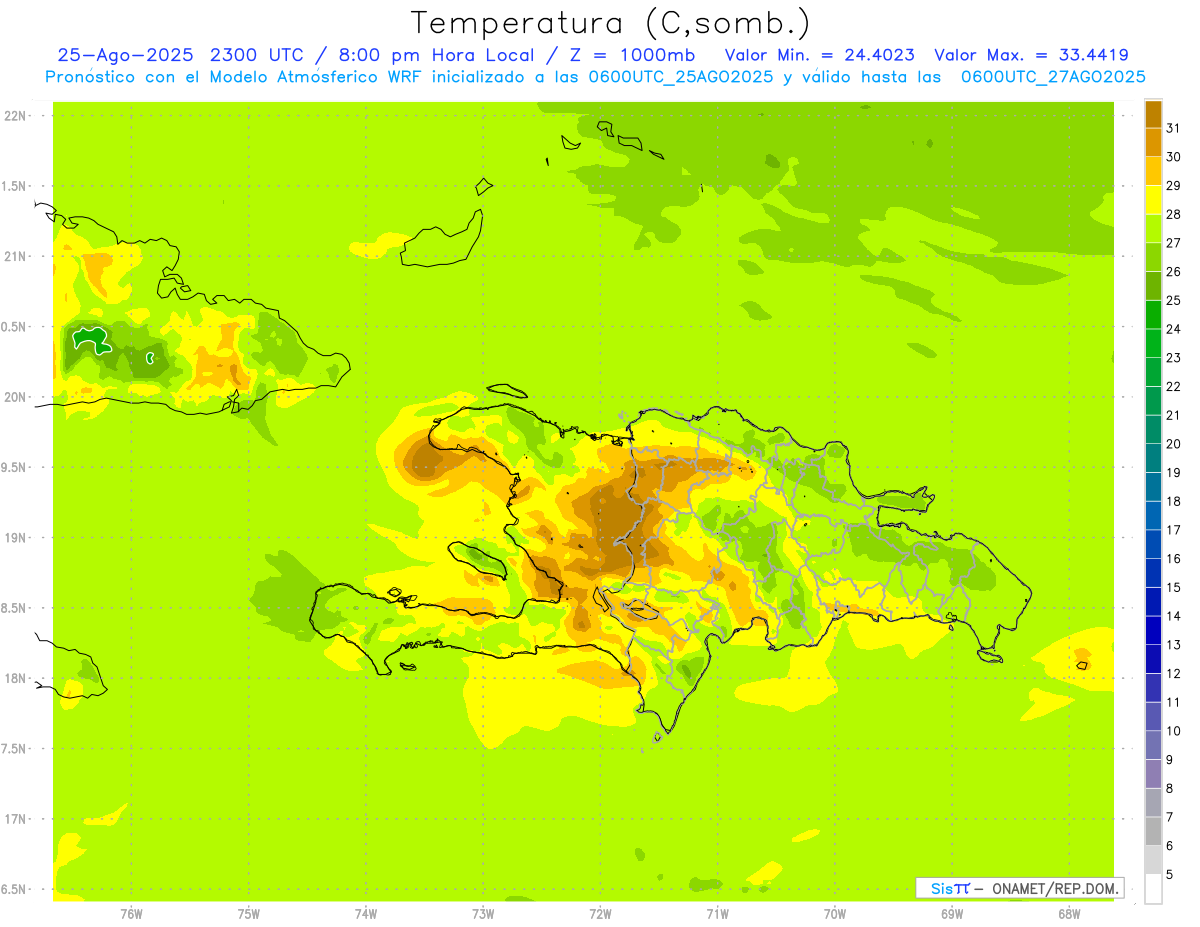
Task: Click the '0600UTC_27AGO2025' valid-until time text
Action: coord(1053,77)
